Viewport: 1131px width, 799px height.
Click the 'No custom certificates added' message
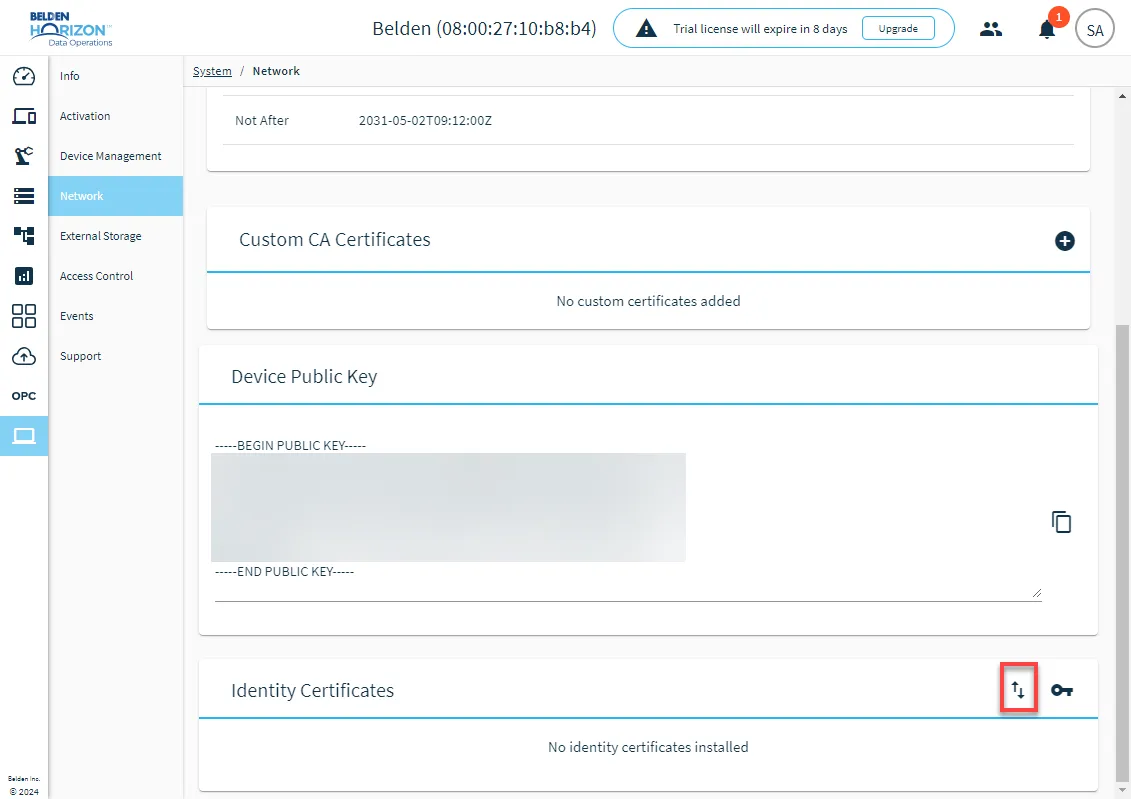coord(648,301)
